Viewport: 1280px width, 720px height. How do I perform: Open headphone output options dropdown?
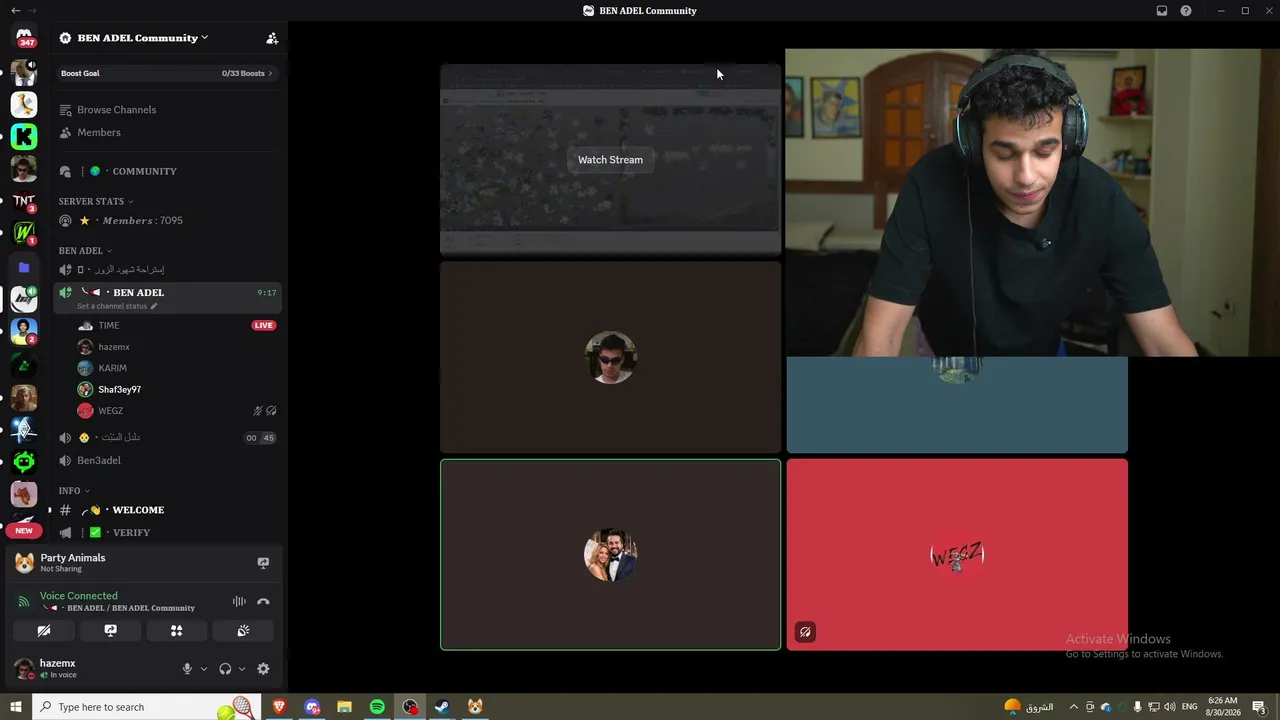tap(242, 669)
